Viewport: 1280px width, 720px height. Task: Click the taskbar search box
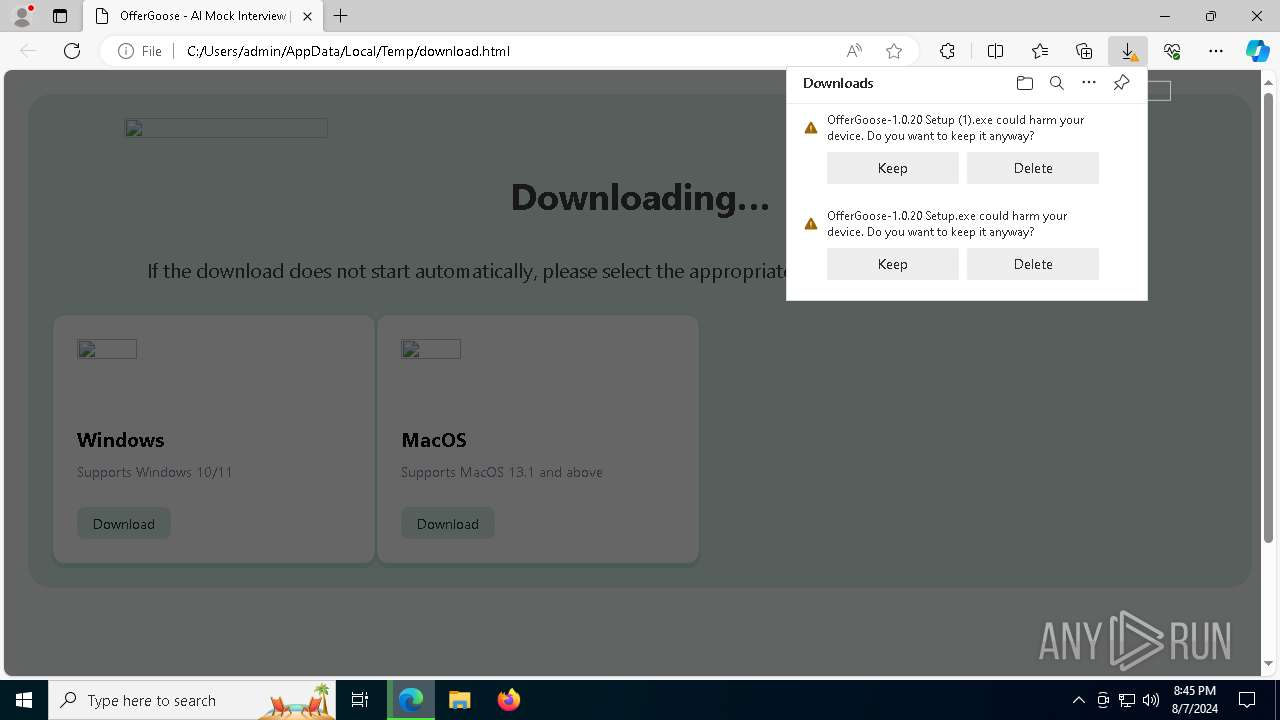pyautogui.click(x=193, y=700)
